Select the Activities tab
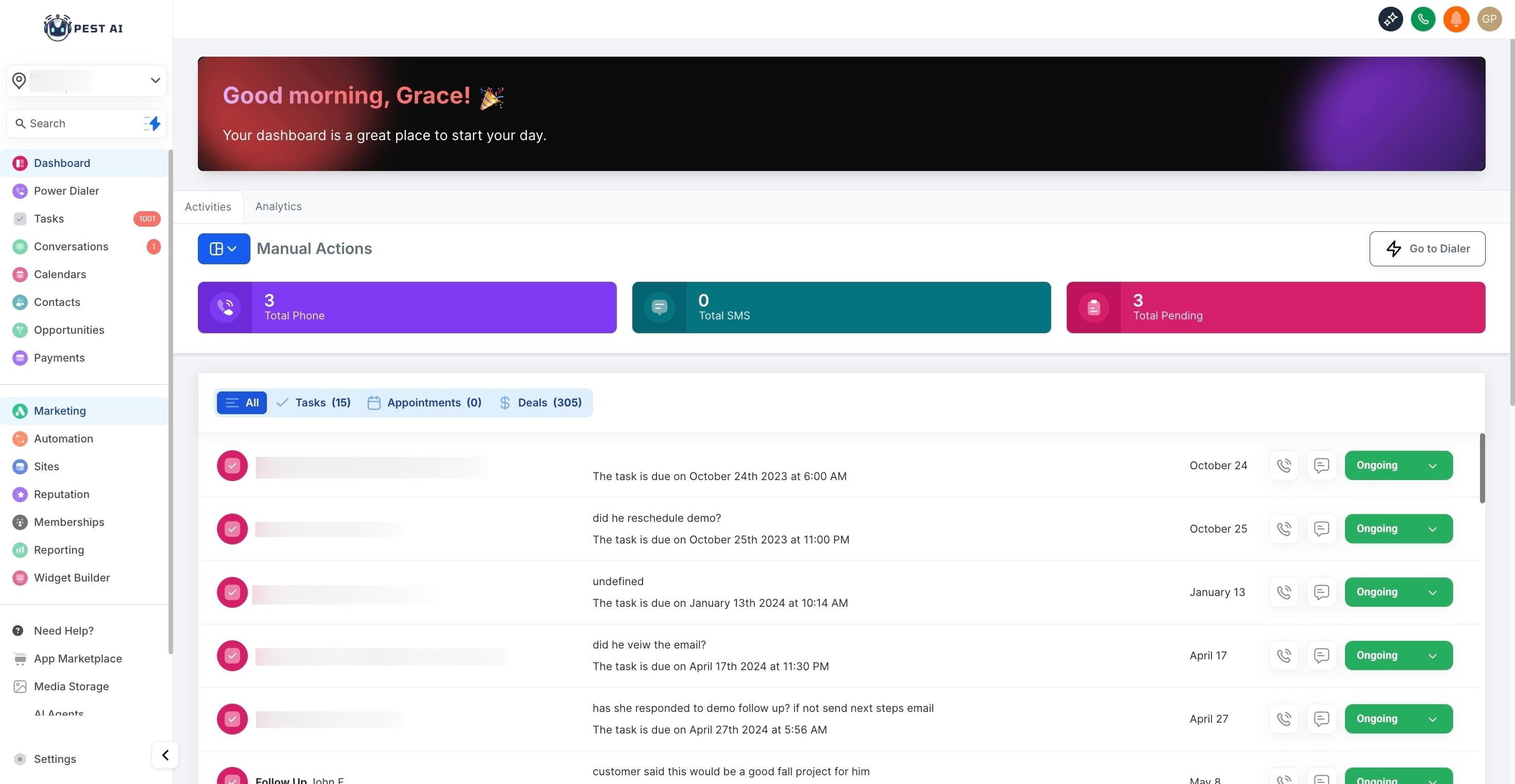Viewport: 1515px width, 784px height. (x=208, y=207)
